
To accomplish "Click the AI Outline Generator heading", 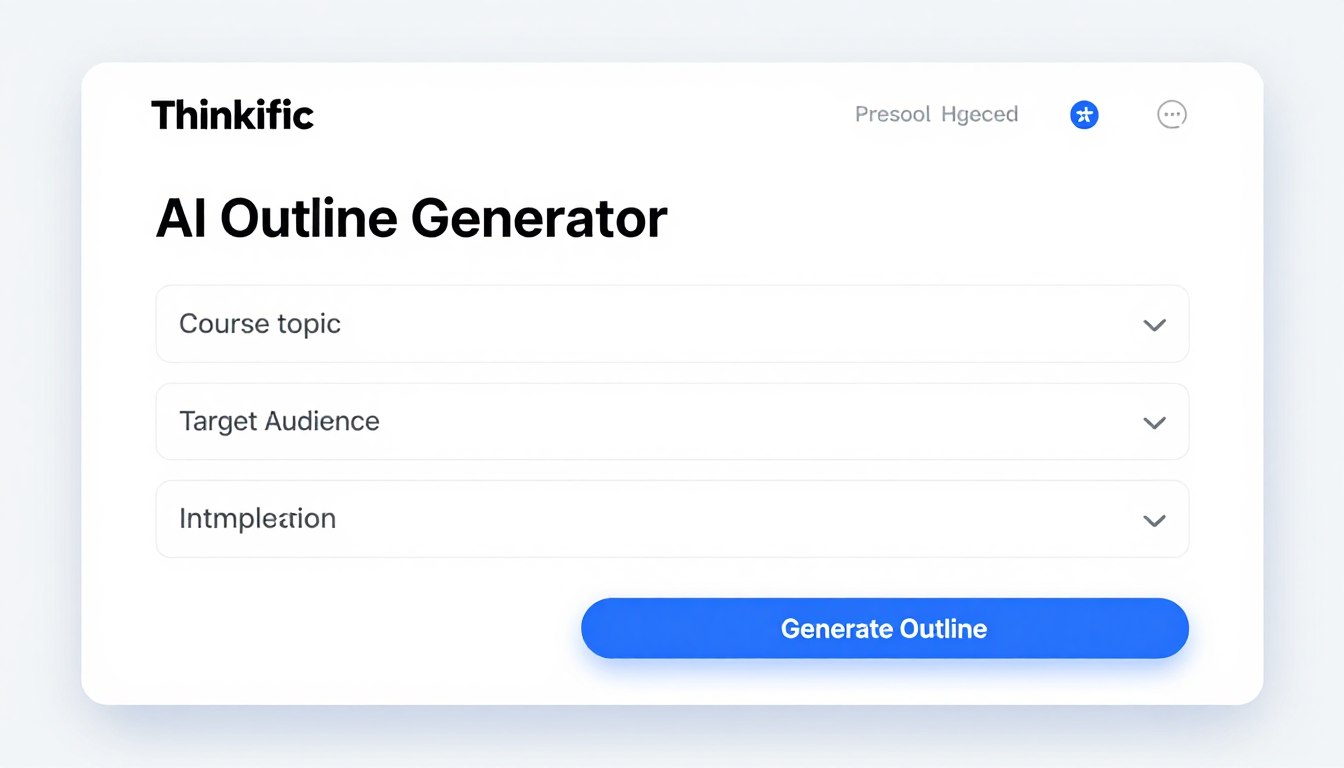I will tap(412, 218).
